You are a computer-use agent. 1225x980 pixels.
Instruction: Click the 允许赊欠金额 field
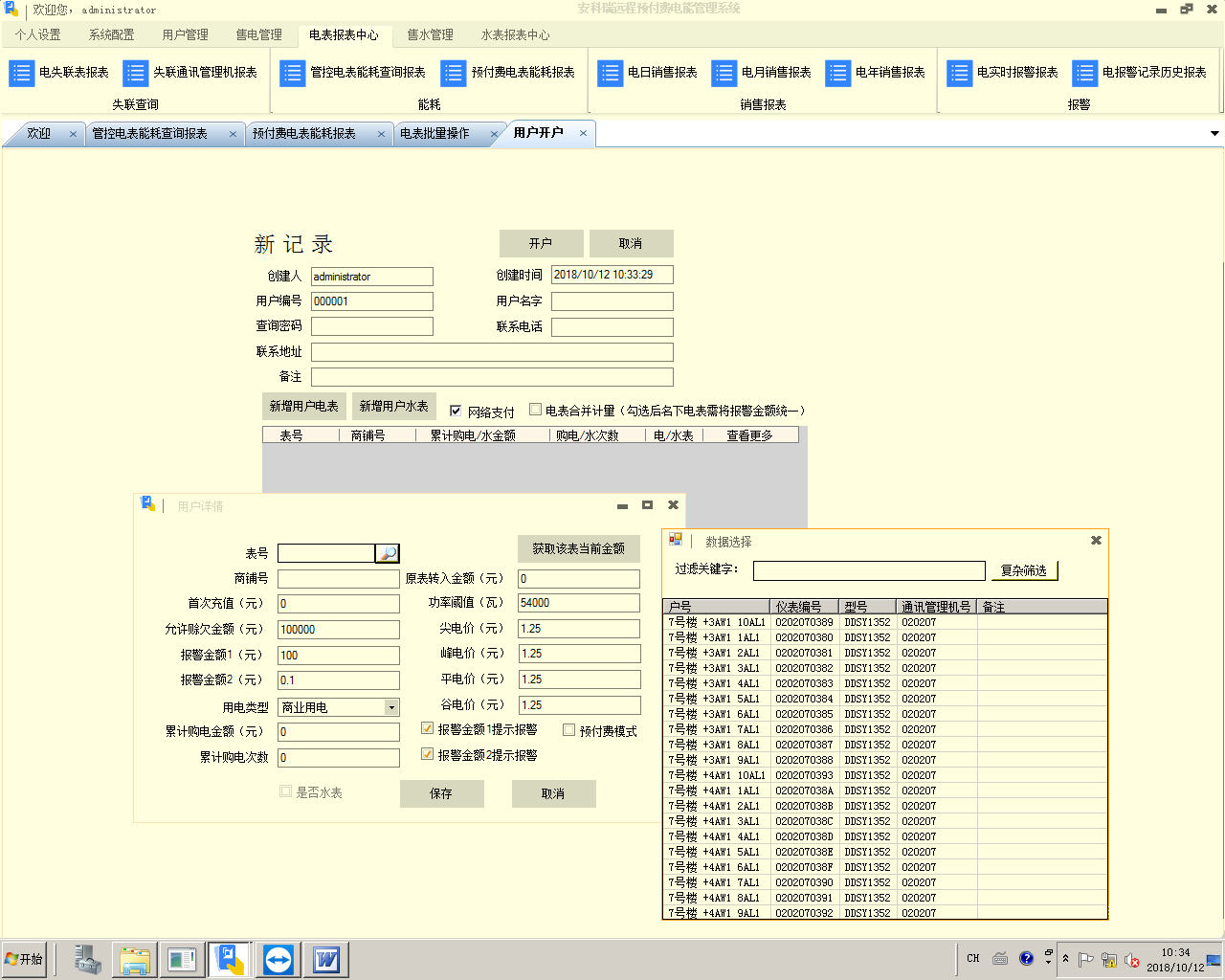click(x=339, y=630)
